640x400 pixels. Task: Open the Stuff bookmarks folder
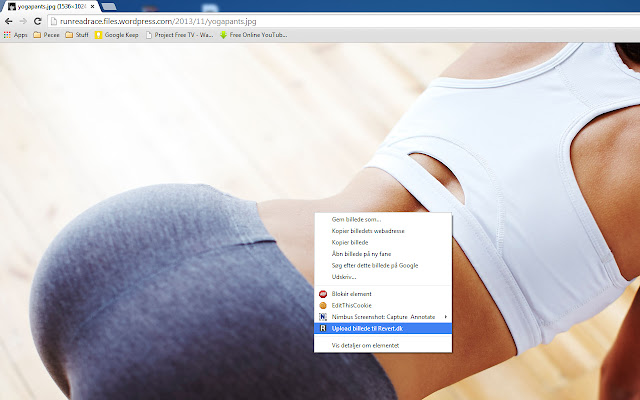tap(77, 35)
